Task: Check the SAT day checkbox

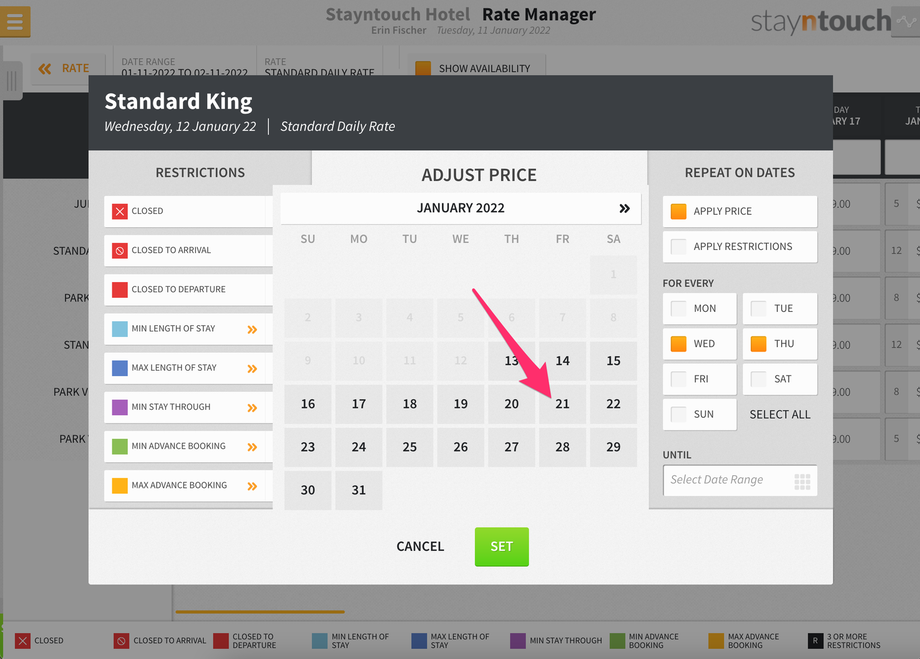Action: 758,379
